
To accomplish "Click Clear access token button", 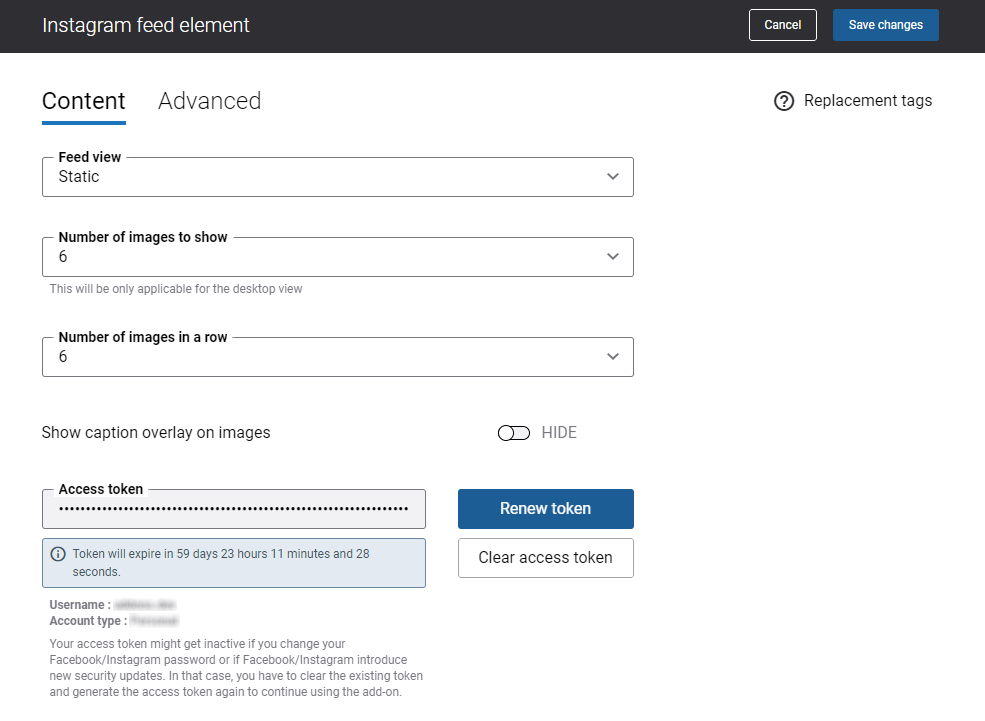I will coord(546,558).
